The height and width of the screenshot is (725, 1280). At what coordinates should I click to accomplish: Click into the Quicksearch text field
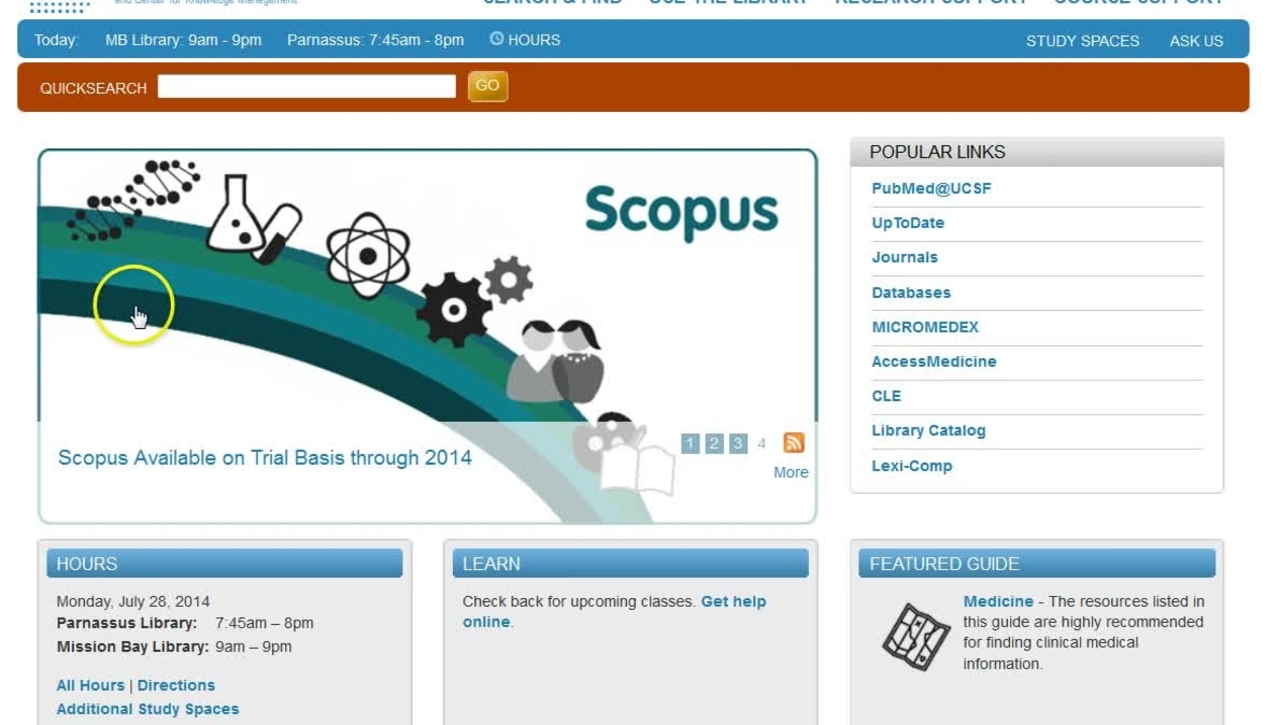pos(307,87)
